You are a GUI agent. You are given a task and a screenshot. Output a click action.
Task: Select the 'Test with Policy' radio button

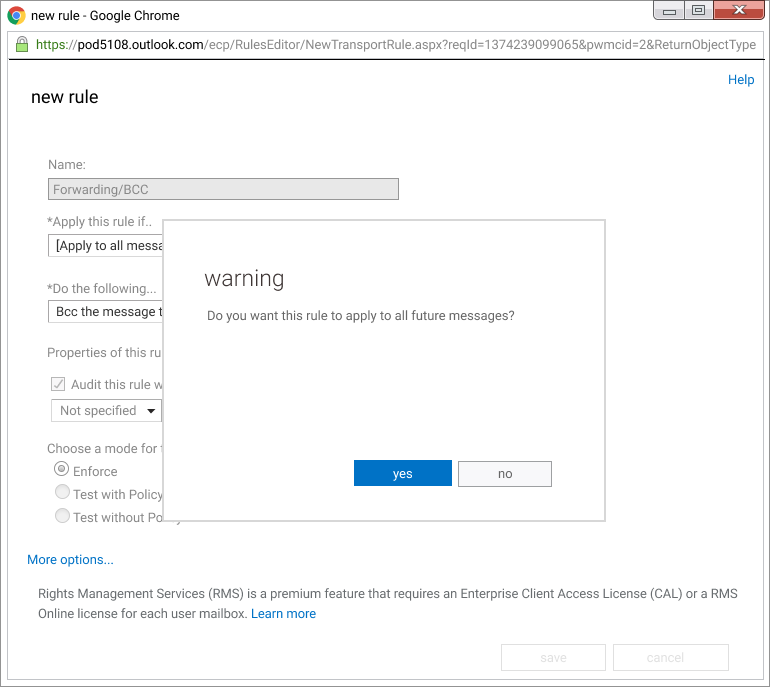point(62,493)
